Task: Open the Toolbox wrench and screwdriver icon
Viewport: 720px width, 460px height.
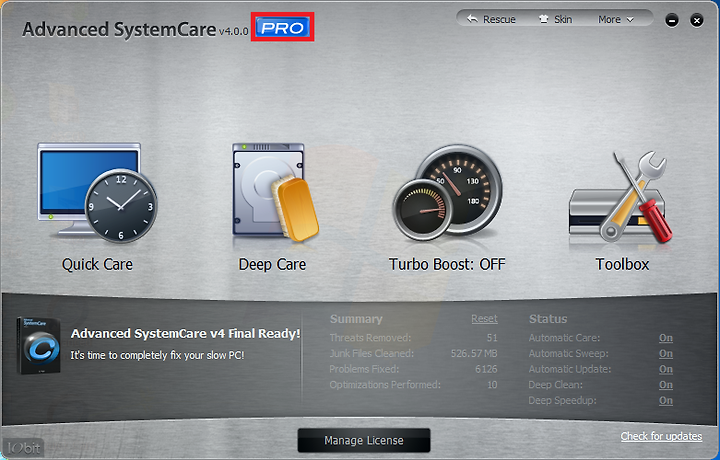Action: [x=621, y=196]
